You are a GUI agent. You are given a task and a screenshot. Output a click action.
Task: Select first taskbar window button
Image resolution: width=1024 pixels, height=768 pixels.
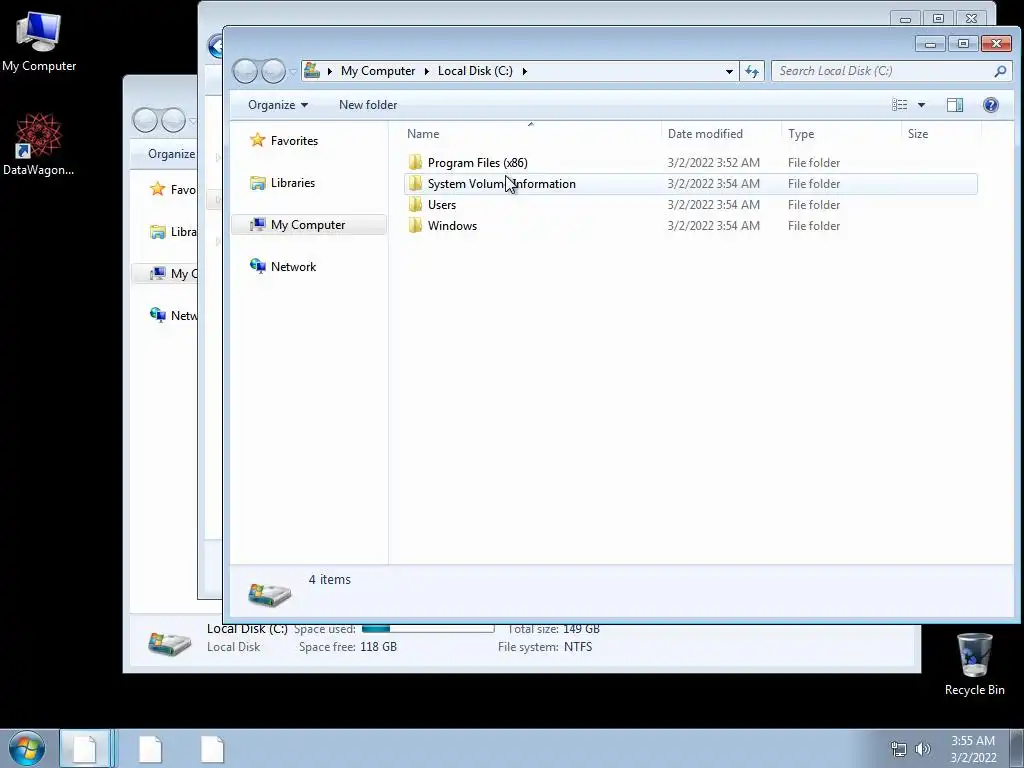click(85, 749)
